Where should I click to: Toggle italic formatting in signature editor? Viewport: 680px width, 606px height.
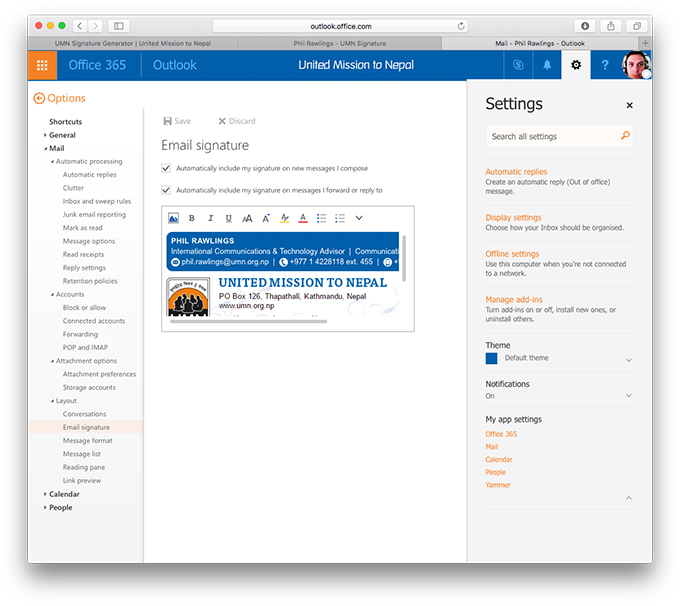tap(210, 218)
